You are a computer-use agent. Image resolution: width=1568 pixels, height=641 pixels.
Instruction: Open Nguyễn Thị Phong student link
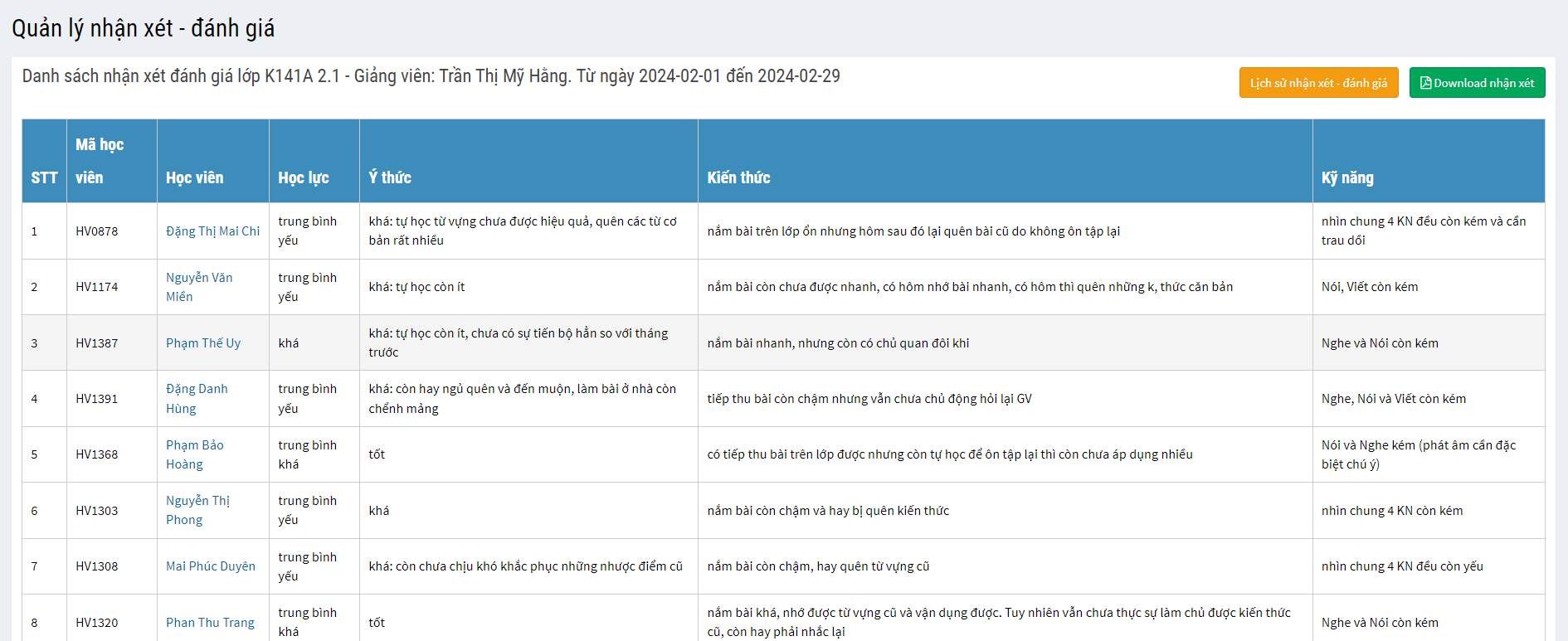197,510
